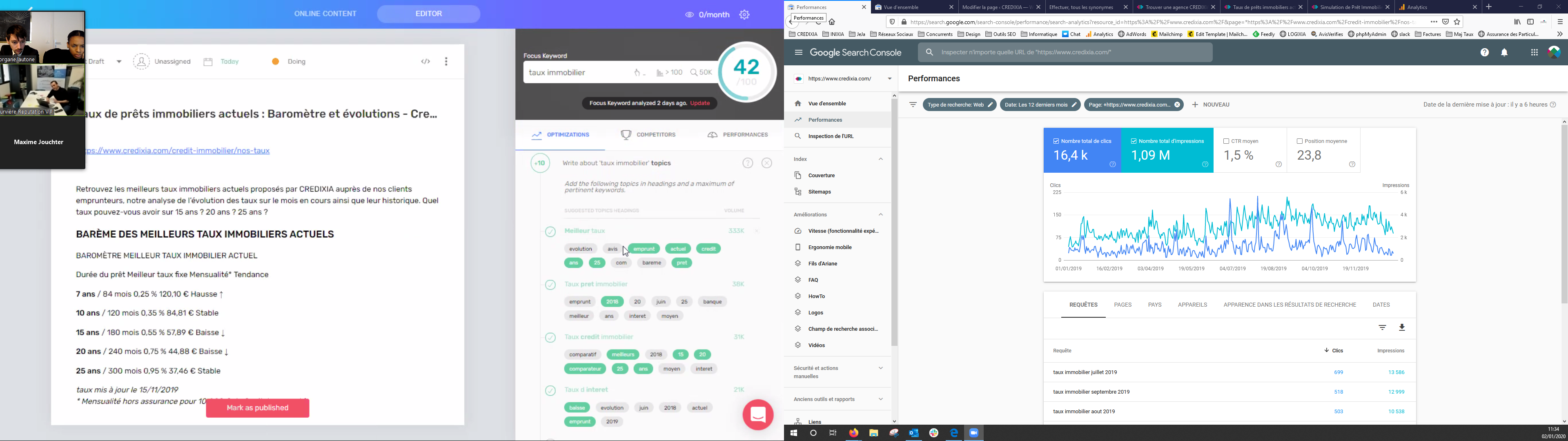
Task: Open the Google apps grid icon
Action: (1534, 53)
